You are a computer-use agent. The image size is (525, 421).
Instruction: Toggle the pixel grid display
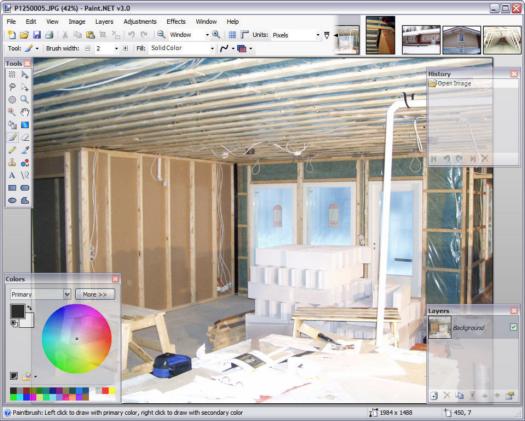click(x=232, y=34)
